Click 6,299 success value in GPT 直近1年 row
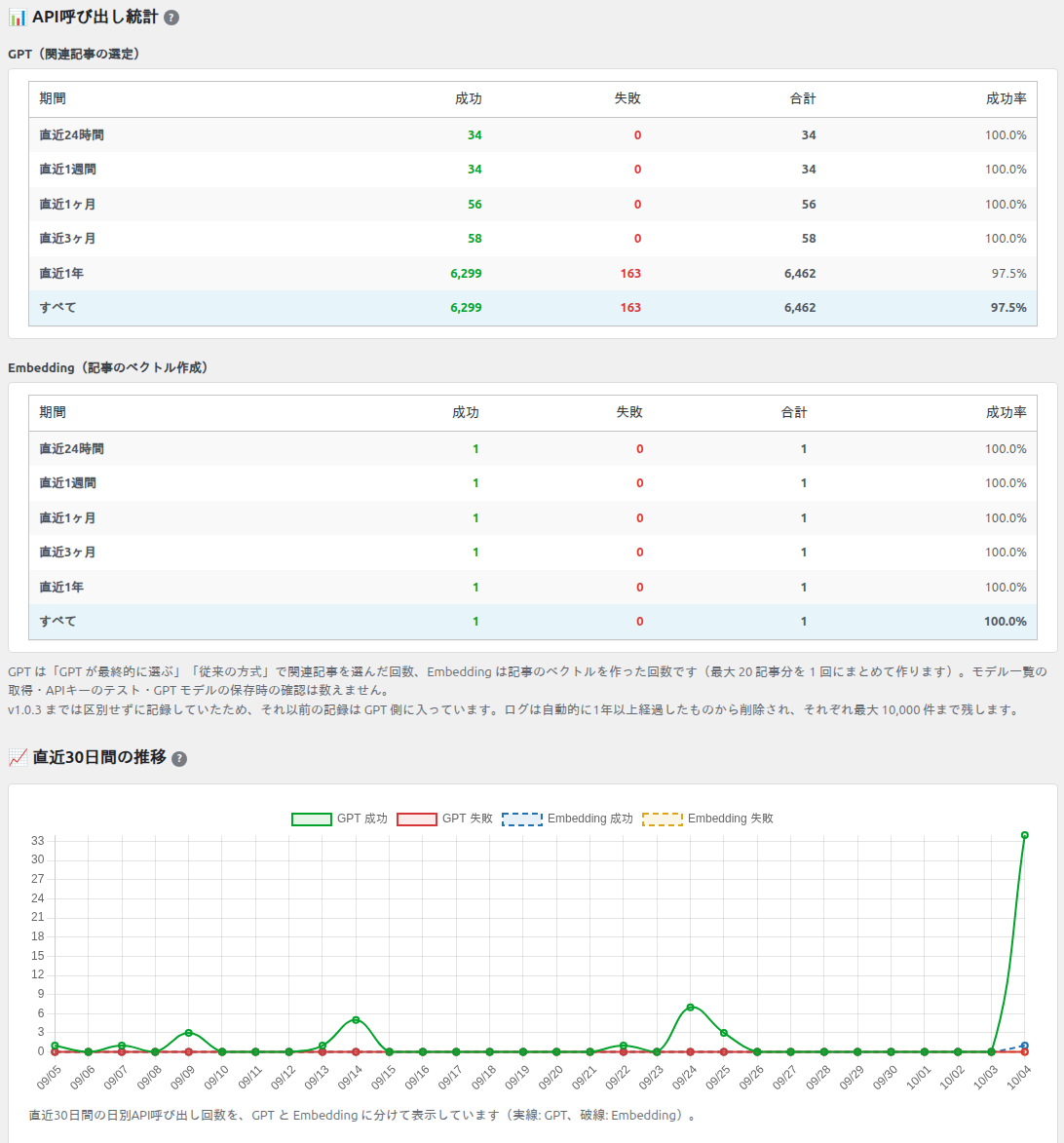 click(x=466, y=274)
